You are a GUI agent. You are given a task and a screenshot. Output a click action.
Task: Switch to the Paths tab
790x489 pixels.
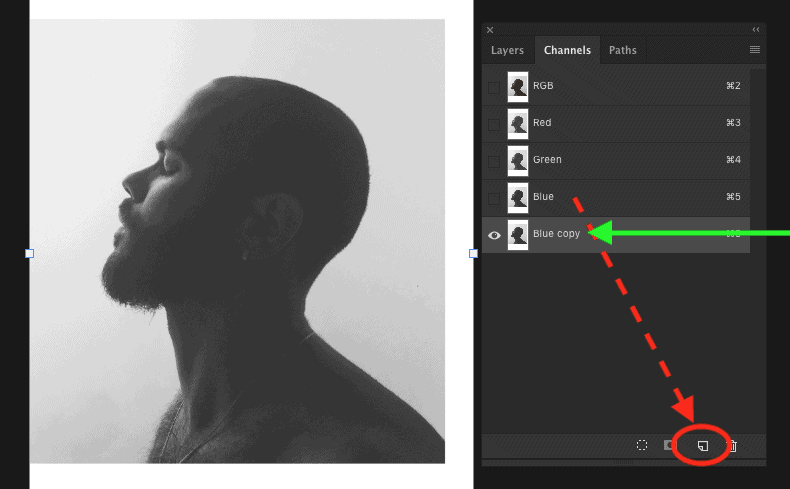tap(623, 50)
